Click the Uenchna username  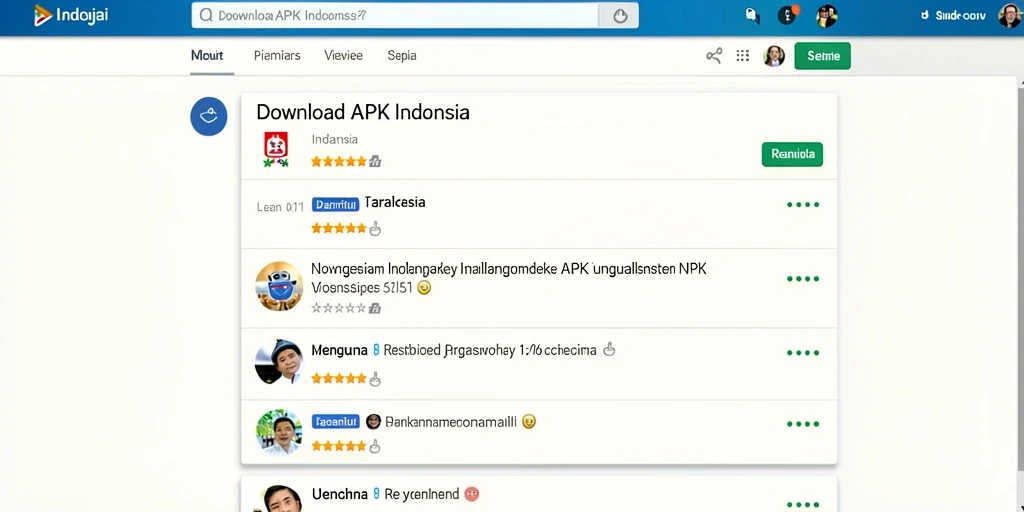[x=340, y=494]
